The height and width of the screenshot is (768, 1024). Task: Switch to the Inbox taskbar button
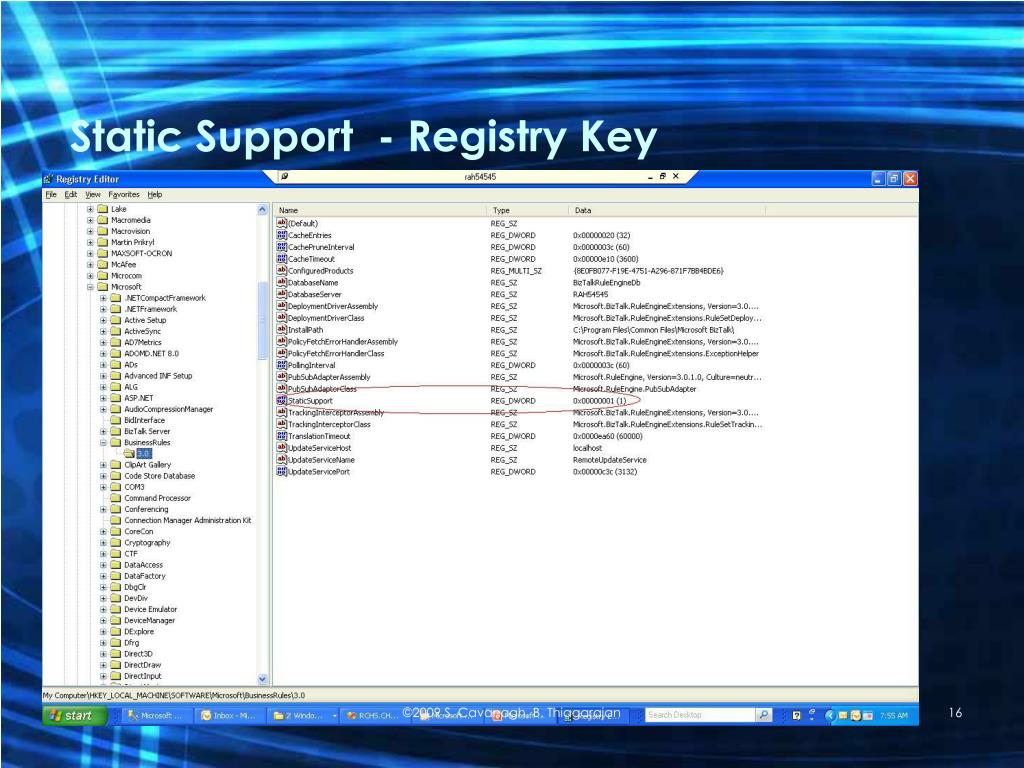click(232, 715)
